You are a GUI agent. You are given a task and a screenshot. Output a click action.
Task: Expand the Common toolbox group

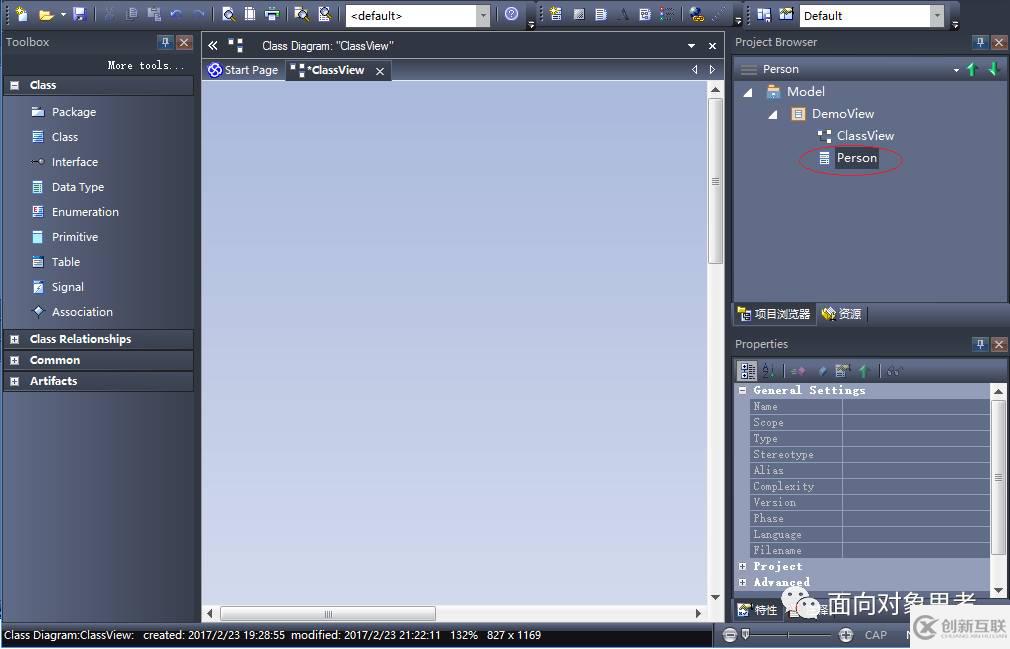(x=15, y=361)
